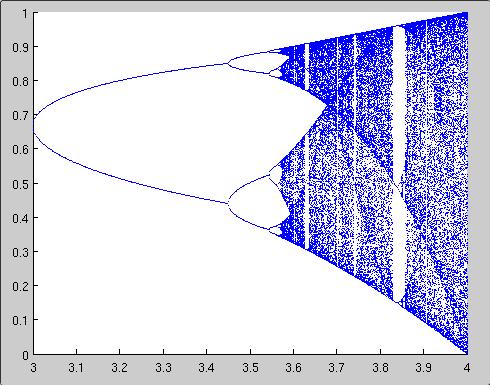Select the y-axis label 0.8

click(x=21, y=81)
